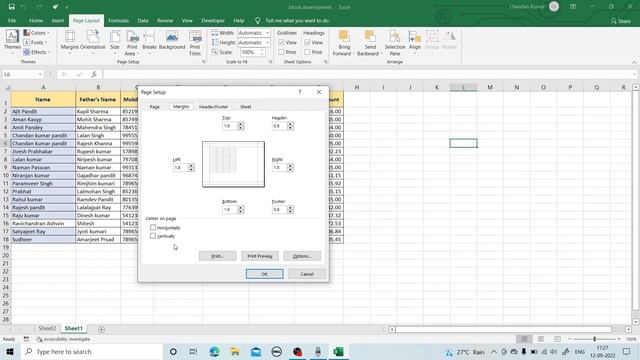
Task: Toggle Gridlines Print checkbox
Action: coord(281,52)
